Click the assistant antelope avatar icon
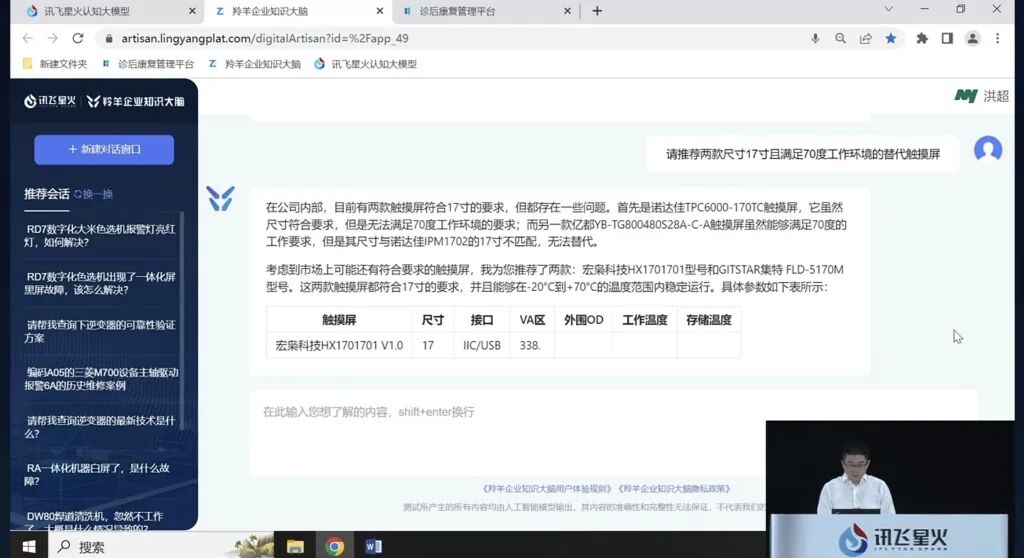 [221, 199]
